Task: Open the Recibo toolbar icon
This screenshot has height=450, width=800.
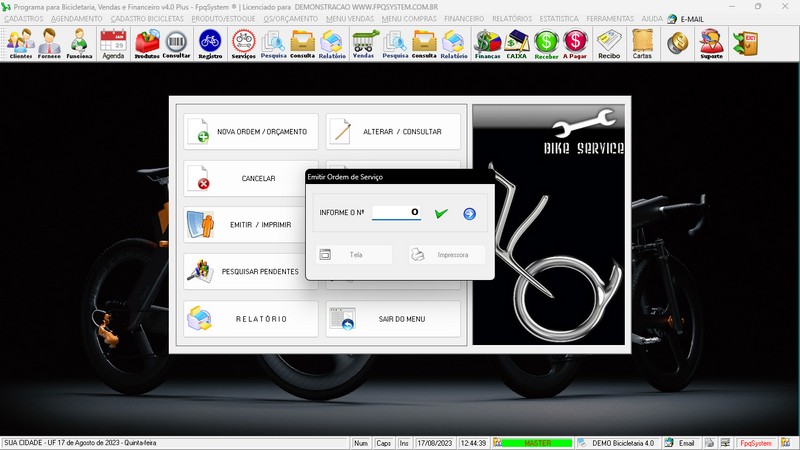Action: [609, 44]
